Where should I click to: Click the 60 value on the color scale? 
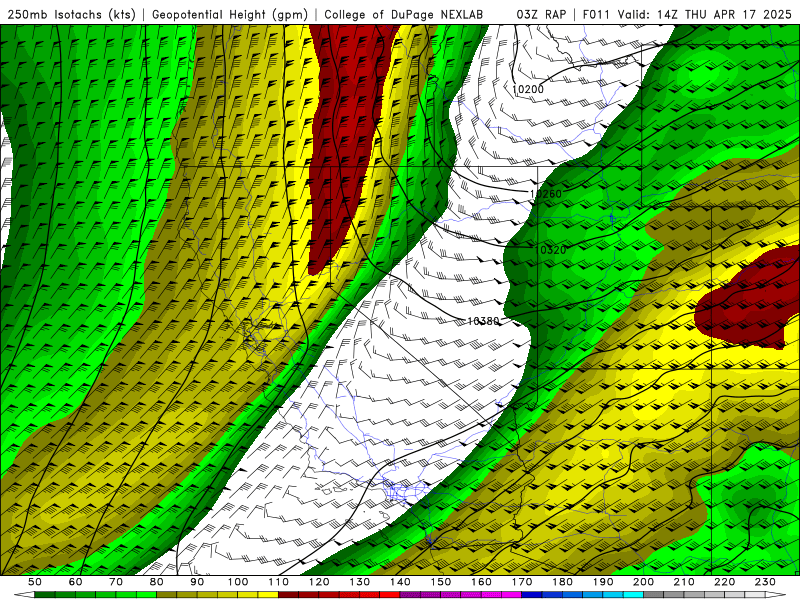(x=75, y=582)
